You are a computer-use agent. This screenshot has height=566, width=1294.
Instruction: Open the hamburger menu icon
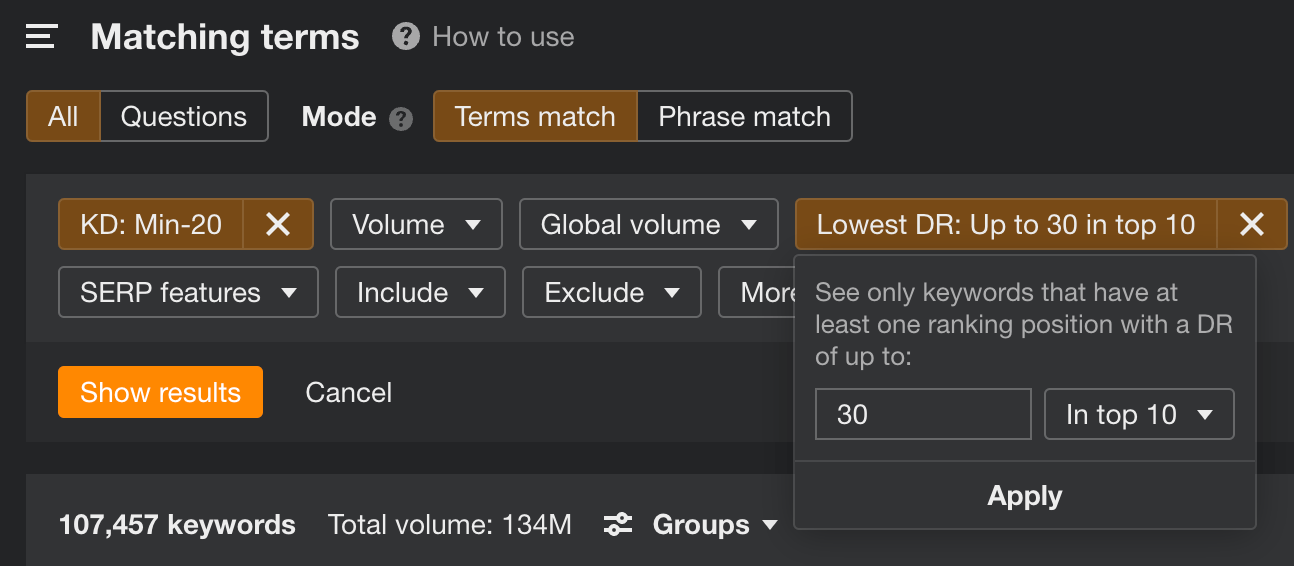41,38
